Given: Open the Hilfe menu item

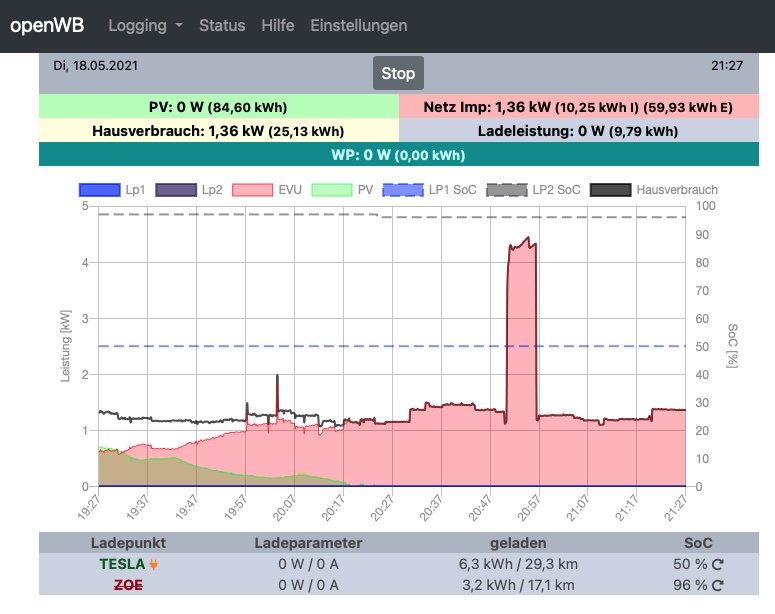Looking at the screenshot, I should [278, 25].
